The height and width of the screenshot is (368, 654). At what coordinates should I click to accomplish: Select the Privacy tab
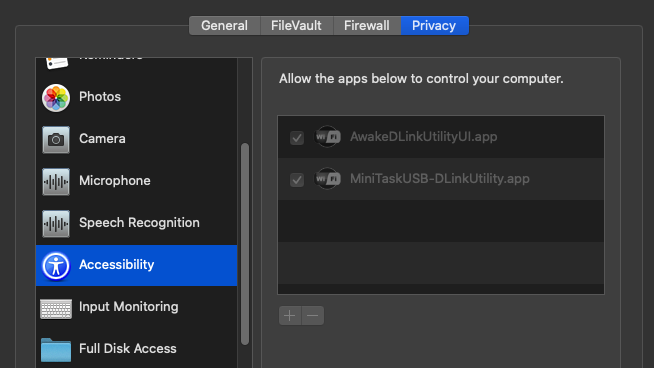[434, 25]
